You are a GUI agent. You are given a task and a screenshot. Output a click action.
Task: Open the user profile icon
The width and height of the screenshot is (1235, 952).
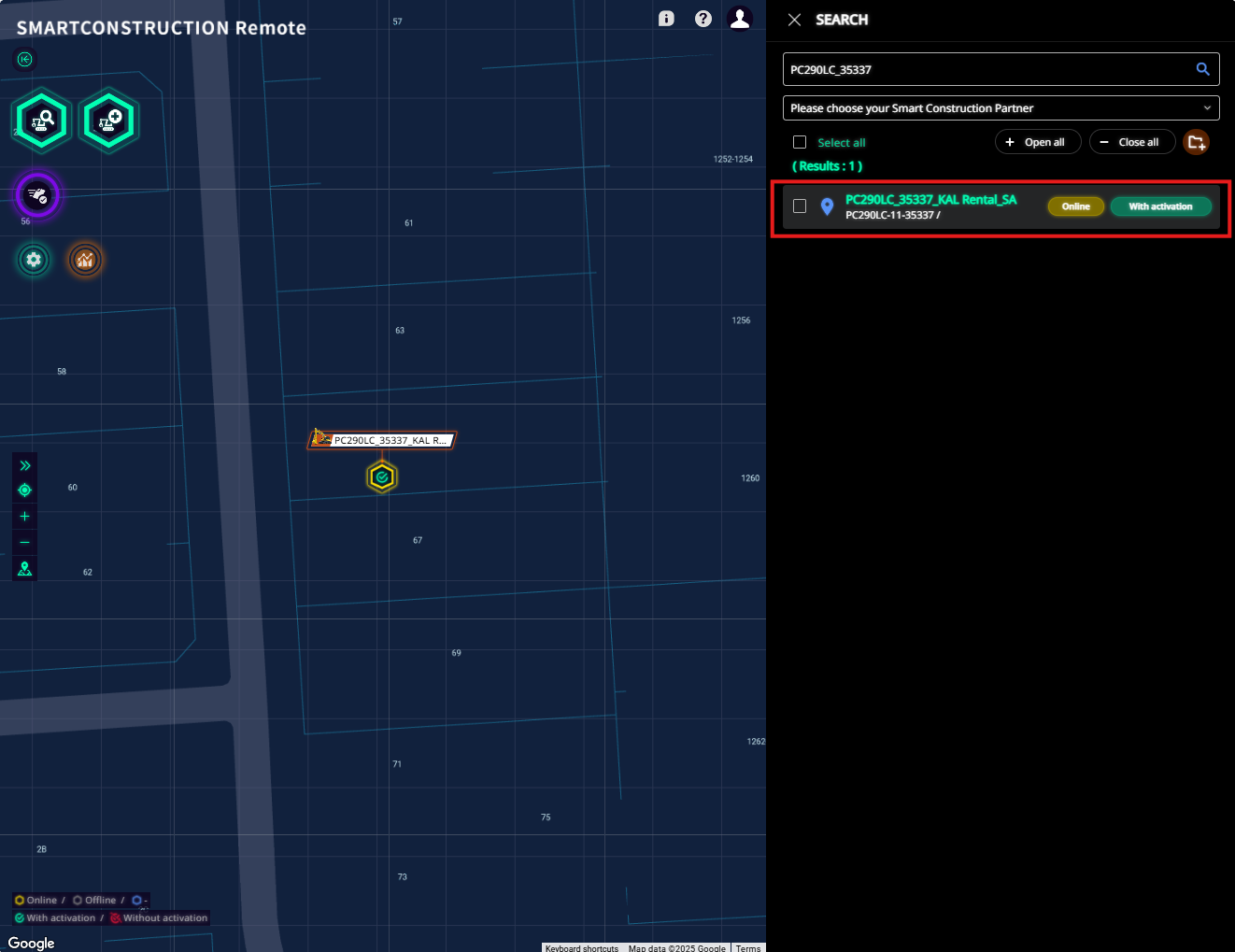click(740, 19)
